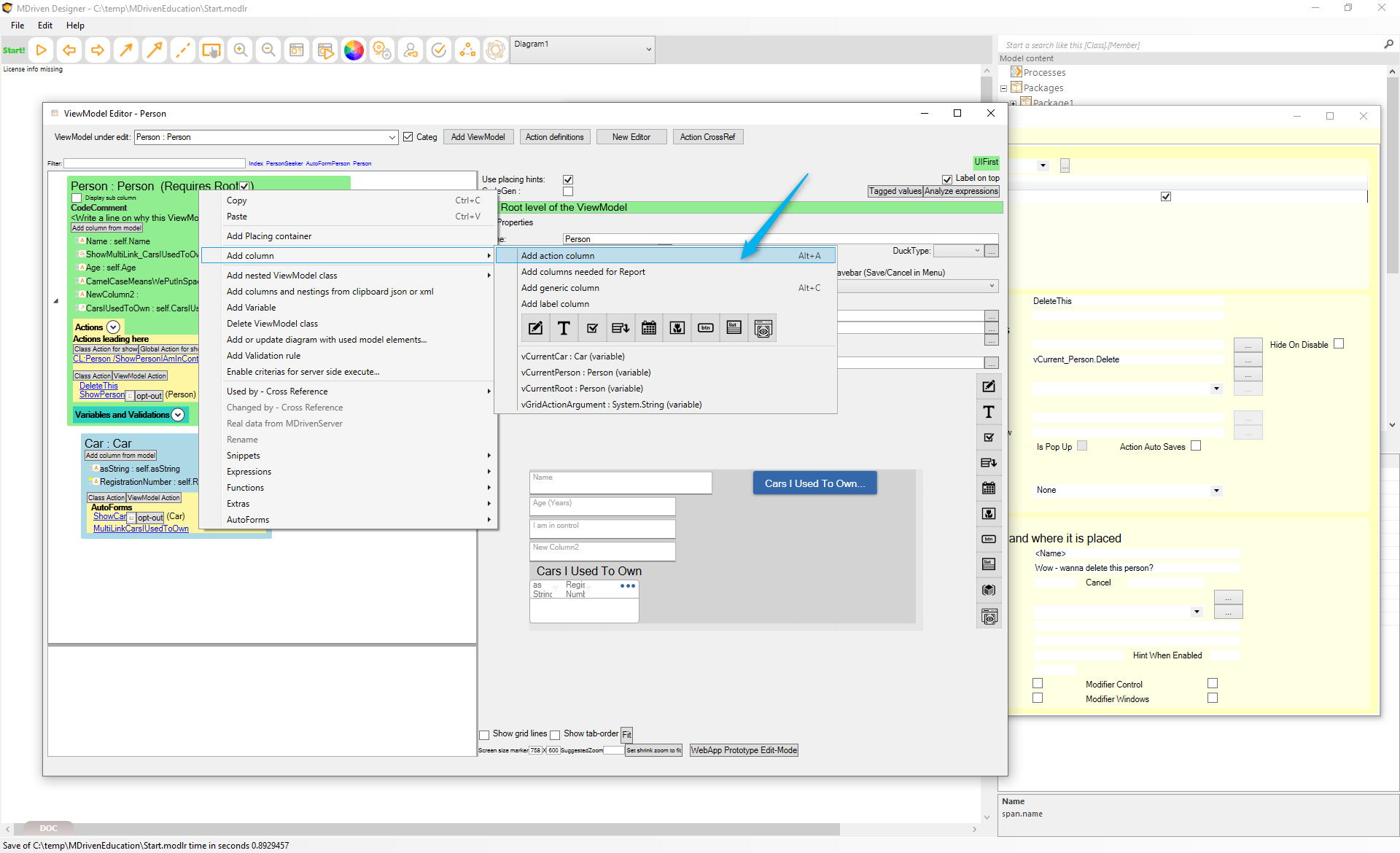This screenshot has height=853, width=1400.
Task: Collapse the Variables and Validations section
Action: [x=178, y=415]
